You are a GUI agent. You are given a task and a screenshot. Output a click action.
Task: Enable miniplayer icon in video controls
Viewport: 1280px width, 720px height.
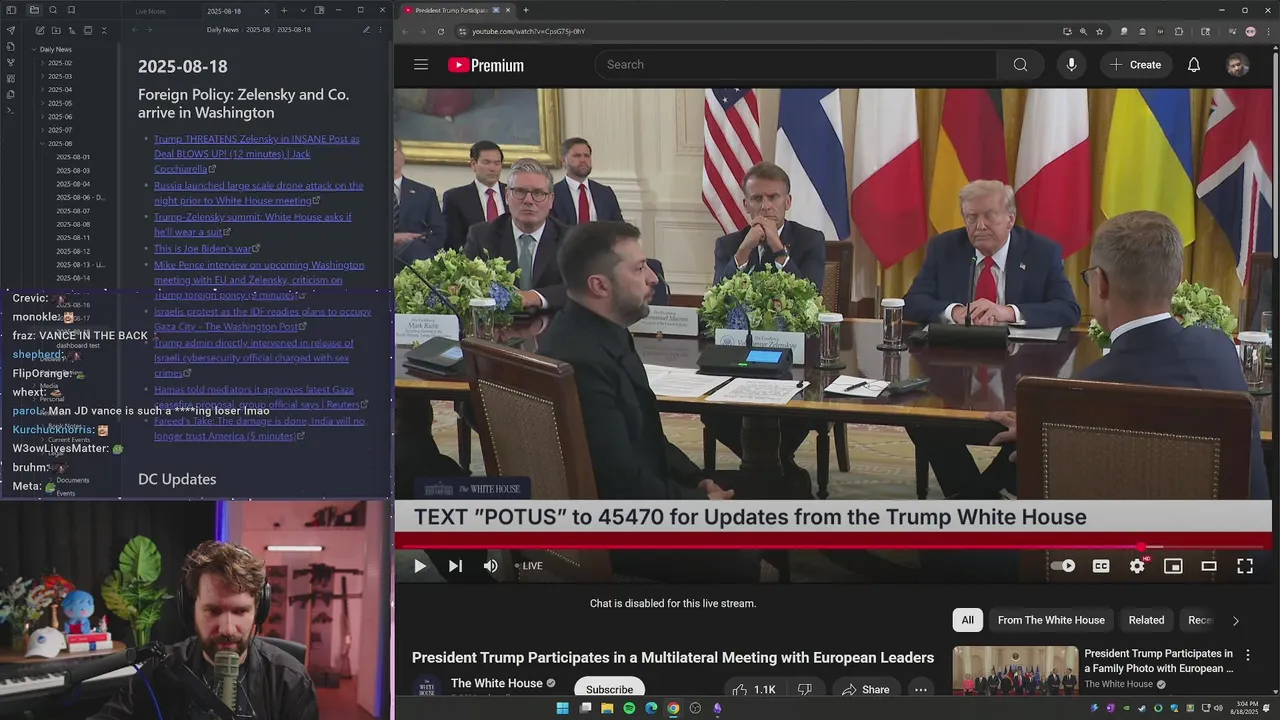click(1173, 566)
